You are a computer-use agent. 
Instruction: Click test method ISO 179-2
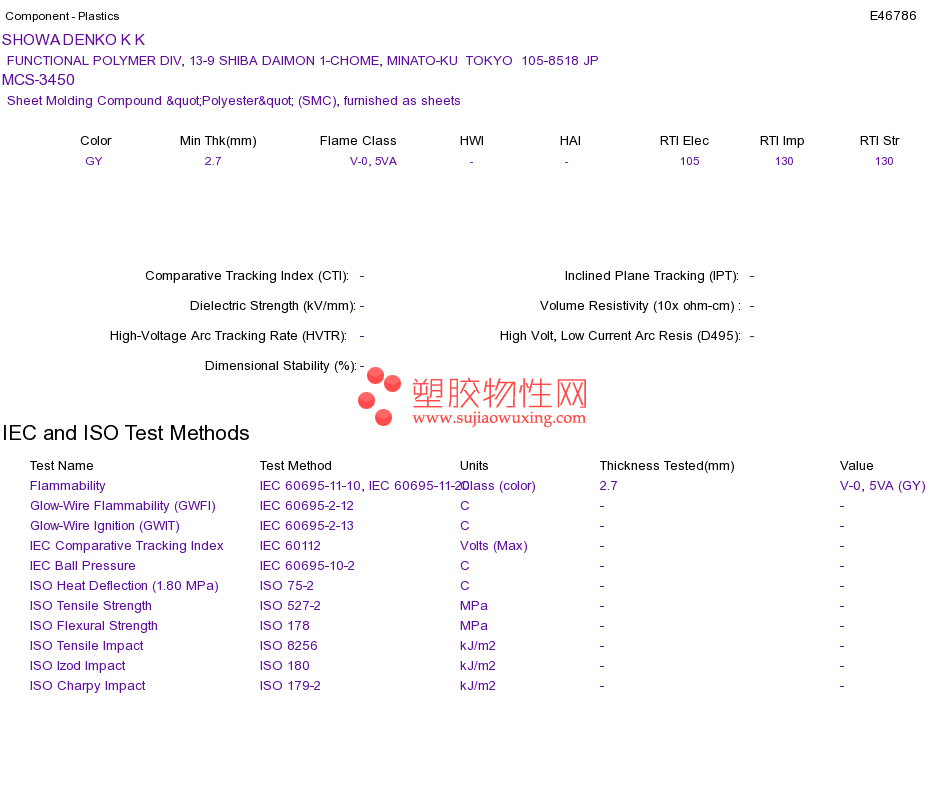[x=290, y=686]
